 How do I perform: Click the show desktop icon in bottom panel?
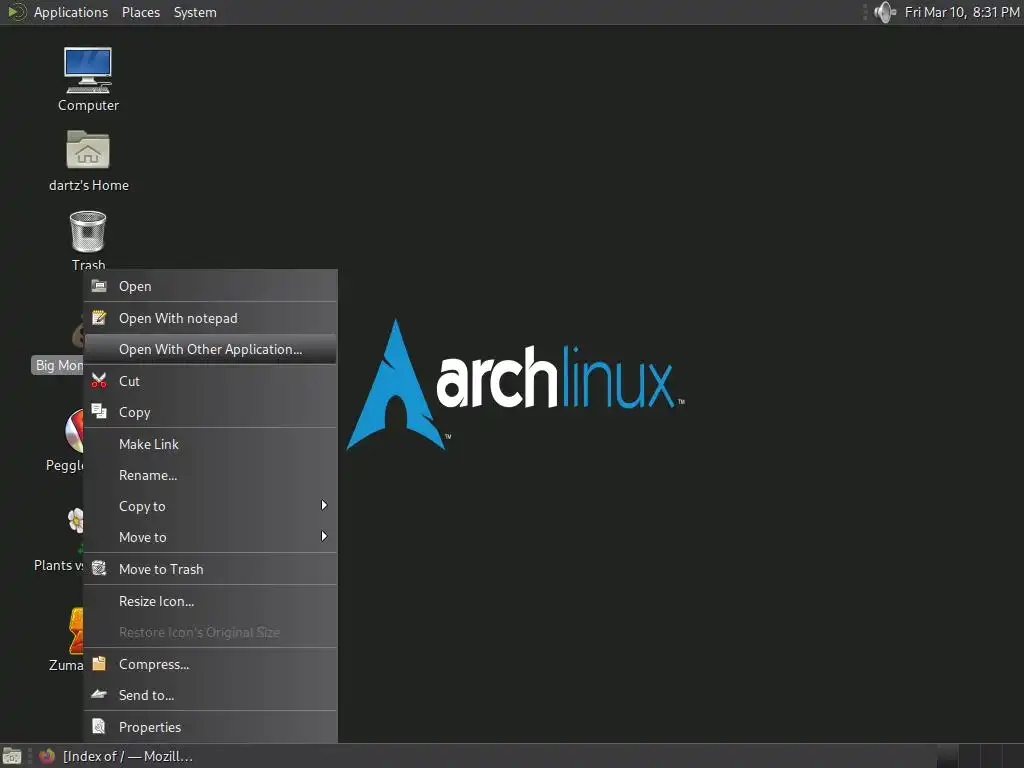coord(12,756)
